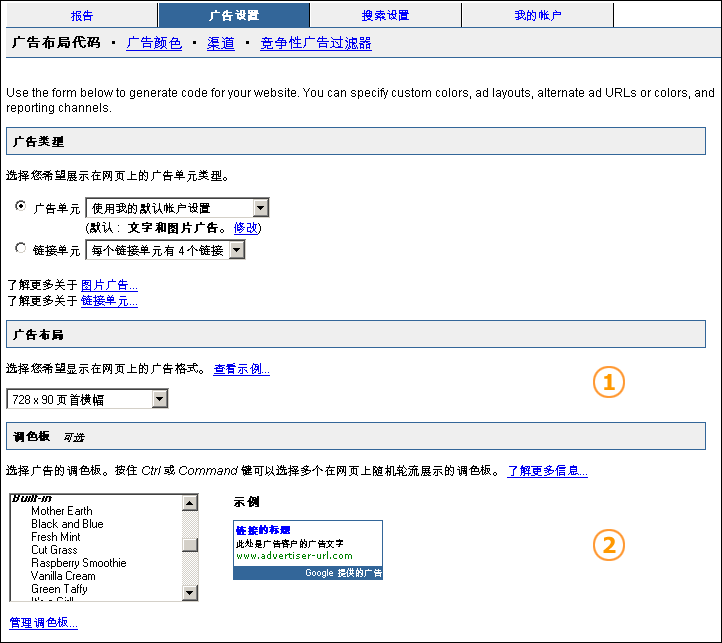Viewport: 722px width, 643px height.
Task: Click the orange circled number 1 marker
Action: coord(609,382)
